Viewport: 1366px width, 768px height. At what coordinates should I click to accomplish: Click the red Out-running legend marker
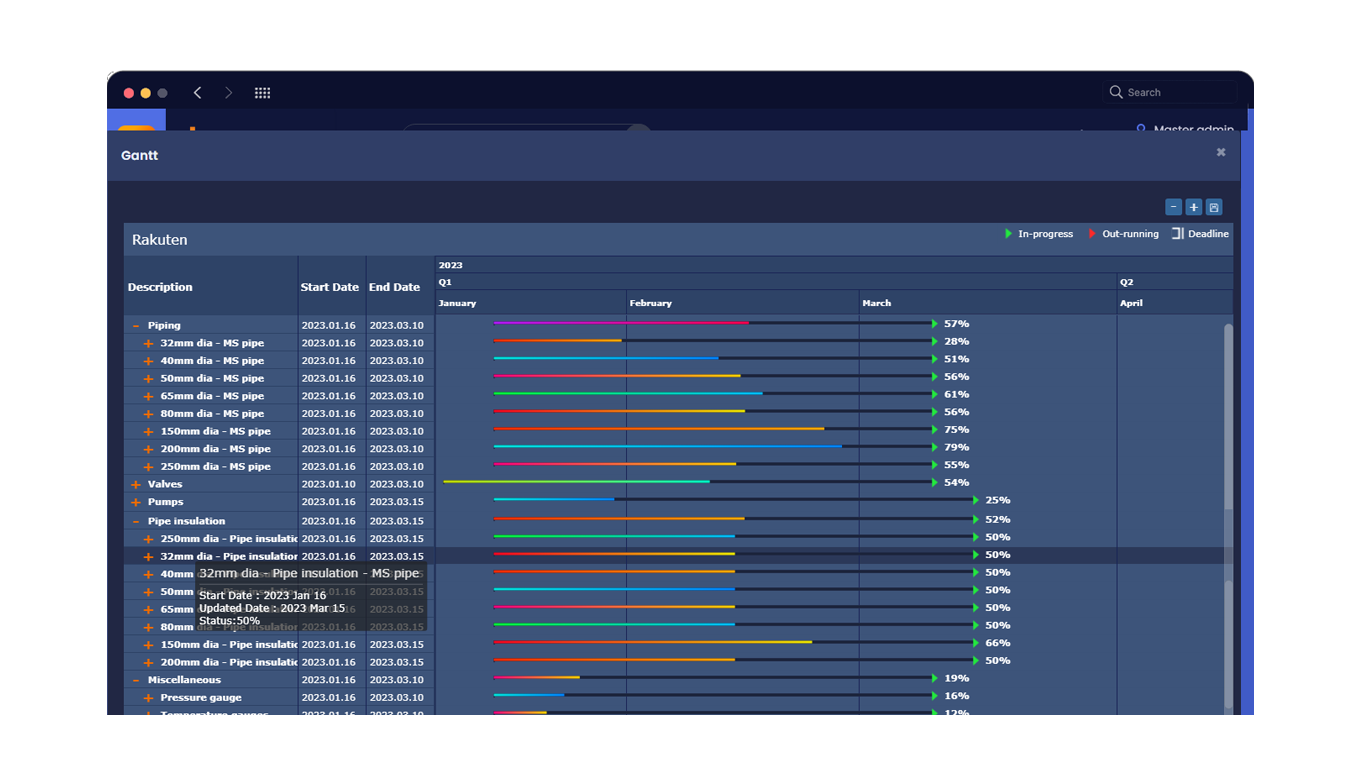click(1092, 234)
